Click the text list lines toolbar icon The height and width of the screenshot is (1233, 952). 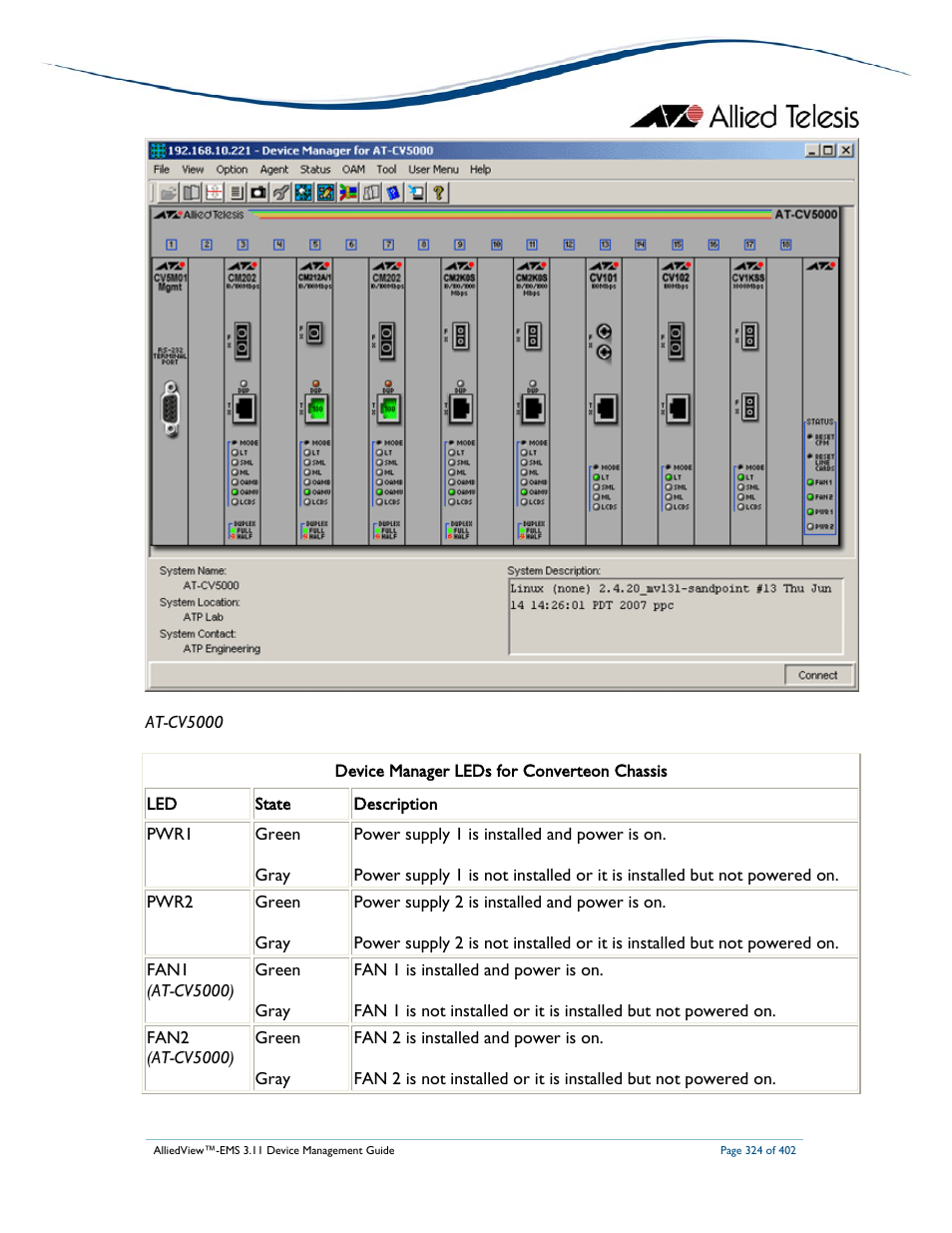tap(237, 193)
